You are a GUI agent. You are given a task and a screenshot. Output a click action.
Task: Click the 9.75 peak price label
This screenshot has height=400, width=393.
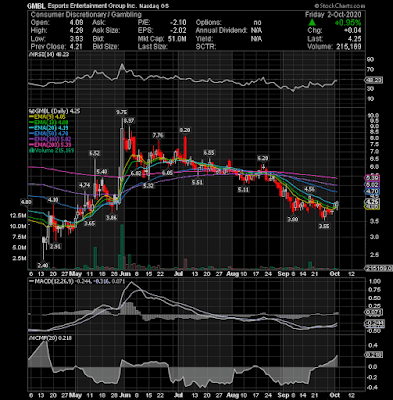coord(121,112)
